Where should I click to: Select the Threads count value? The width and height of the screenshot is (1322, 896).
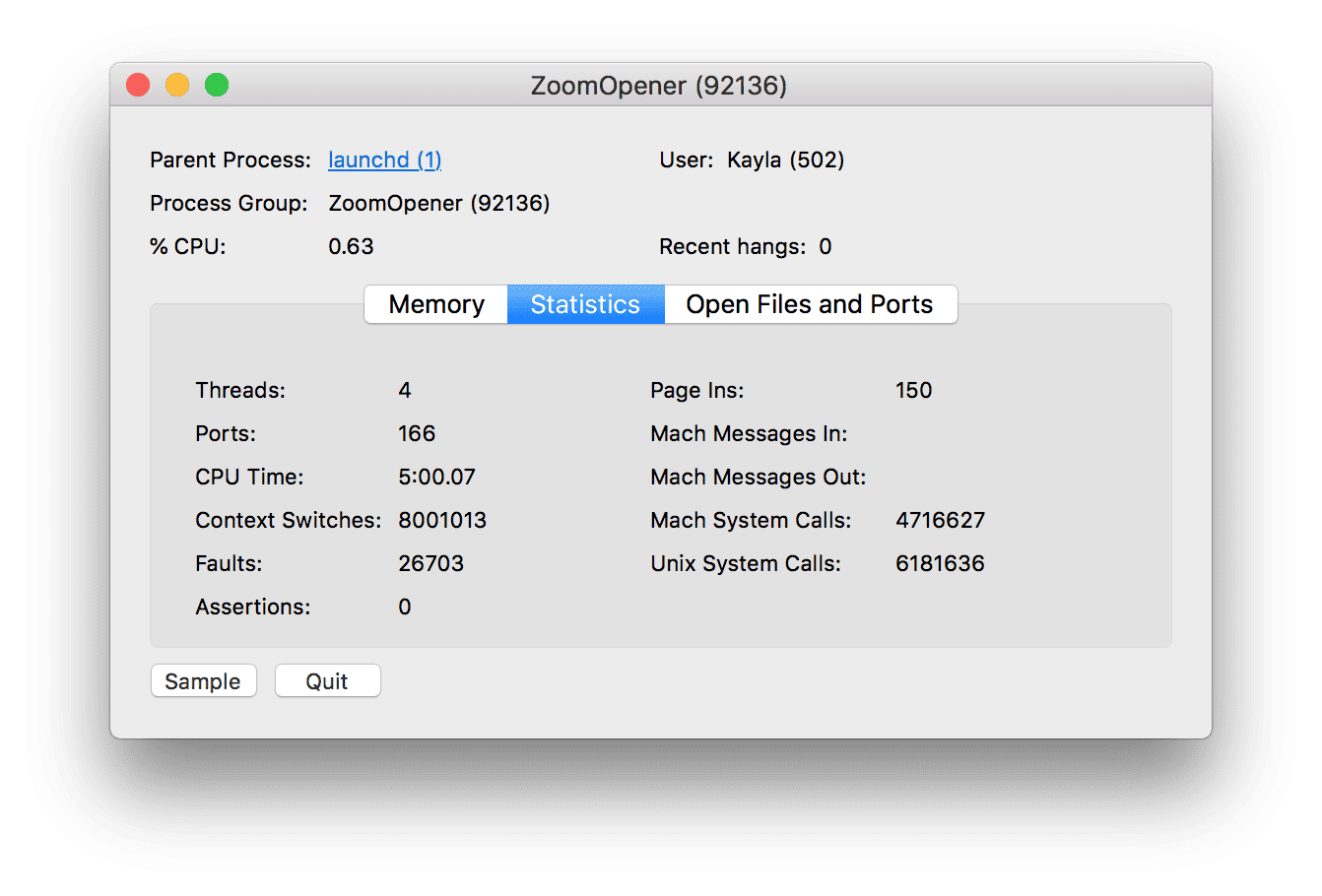(405, 390)
